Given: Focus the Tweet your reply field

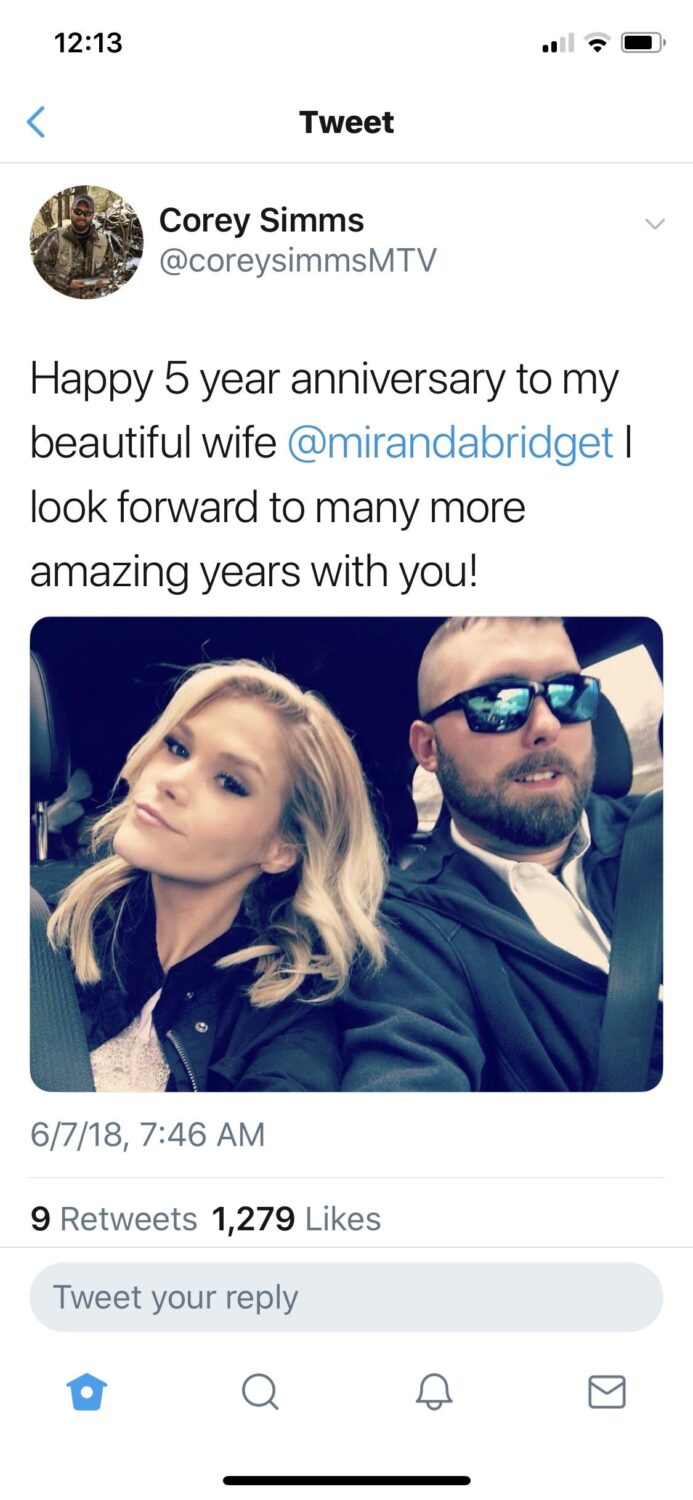Looking at the screenshot, I should 346,1297.
